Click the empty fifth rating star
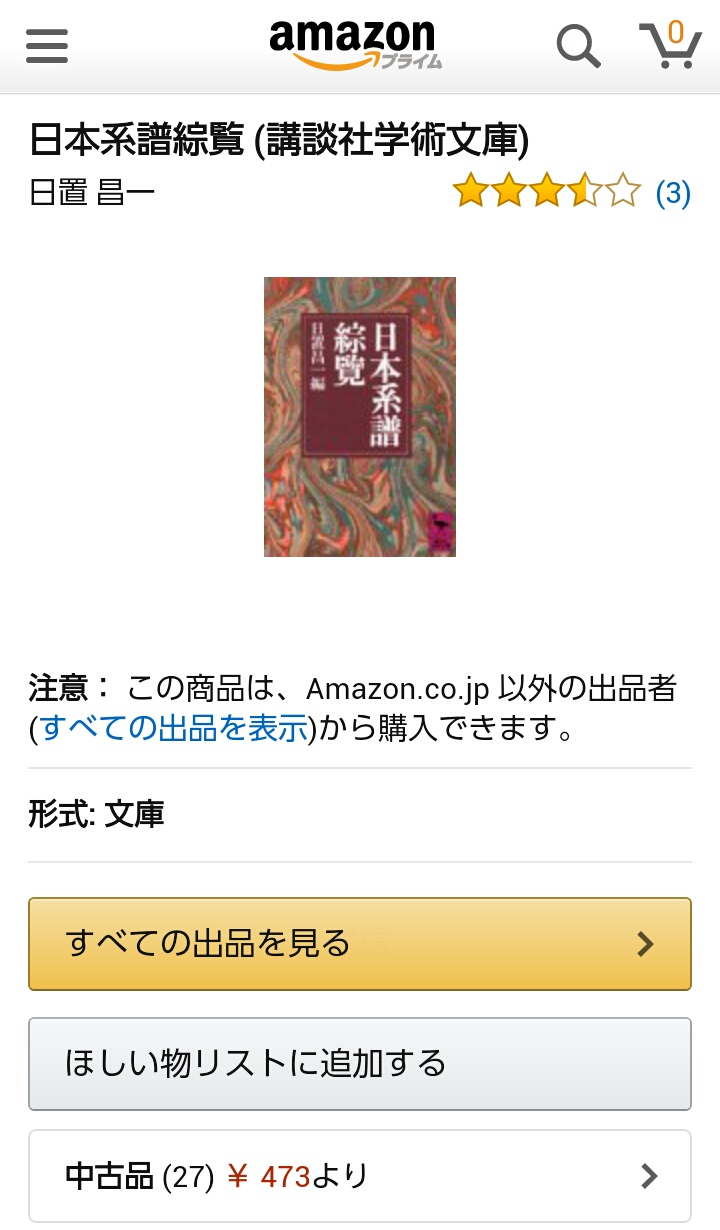Screen dimensions: 720x1230 coord(622,191)
